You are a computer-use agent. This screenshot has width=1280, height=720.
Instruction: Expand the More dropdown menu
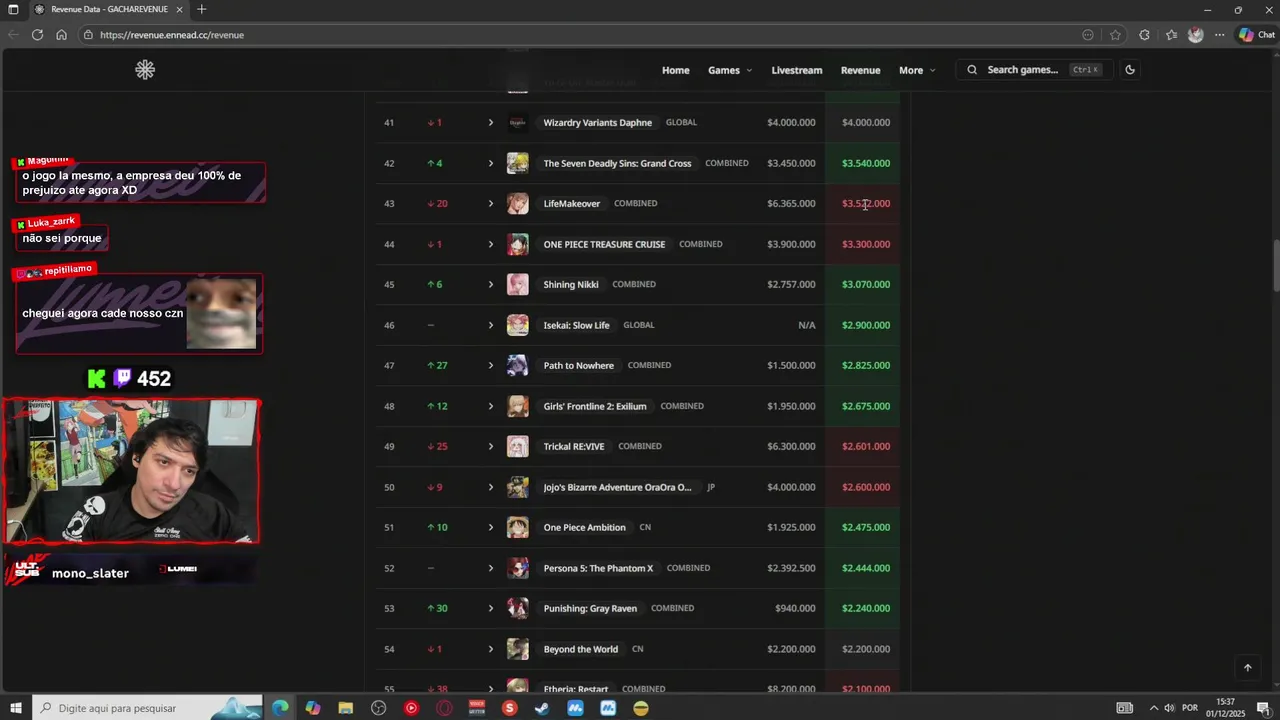[917, 70]
